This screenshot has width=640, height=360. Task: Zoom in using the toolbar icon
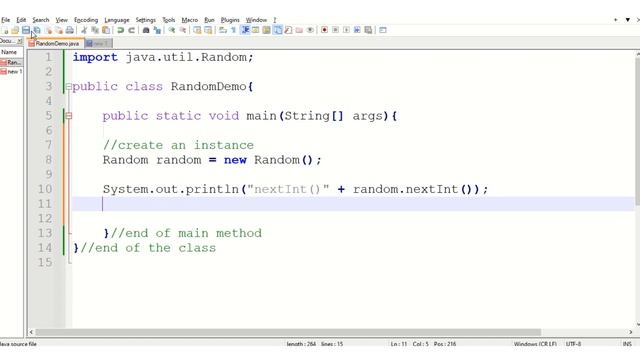(x=172, y=30)
